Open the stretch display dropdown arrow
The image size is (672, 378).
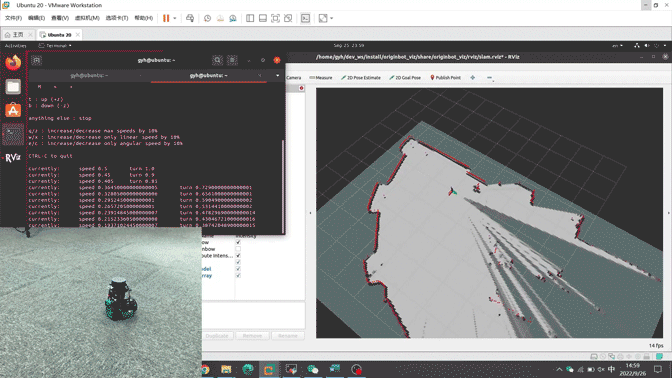pyautogui.click(x=332, y=18)
